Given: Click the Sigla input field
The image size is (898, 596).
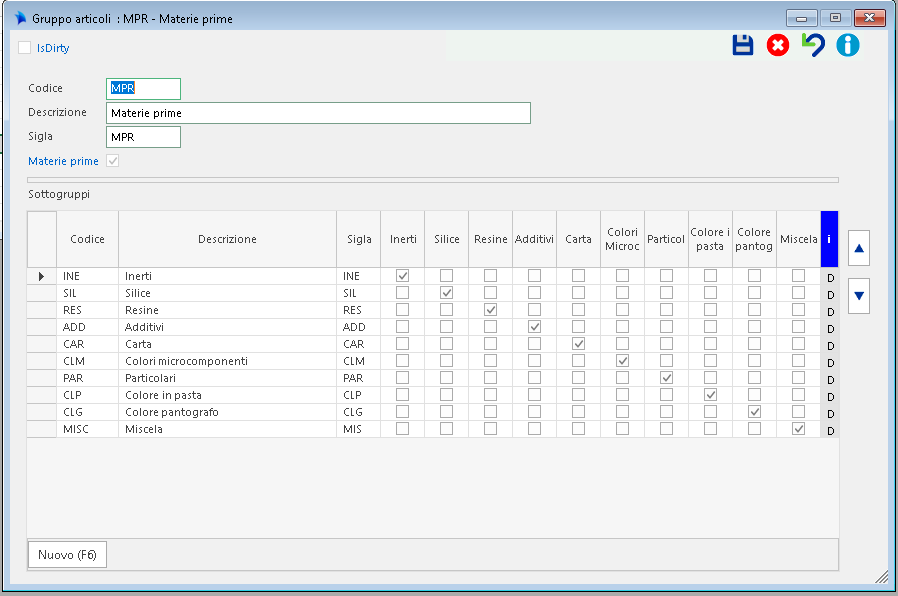Looking at the screenshot, I should click(143, 137).
